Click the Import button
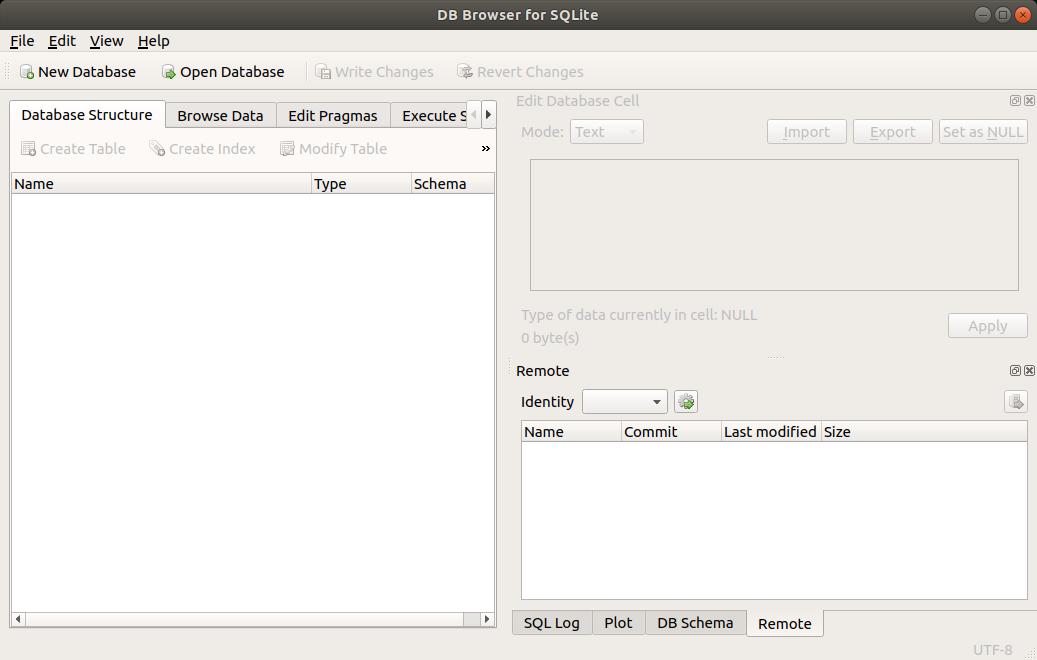 coord(806,131)
